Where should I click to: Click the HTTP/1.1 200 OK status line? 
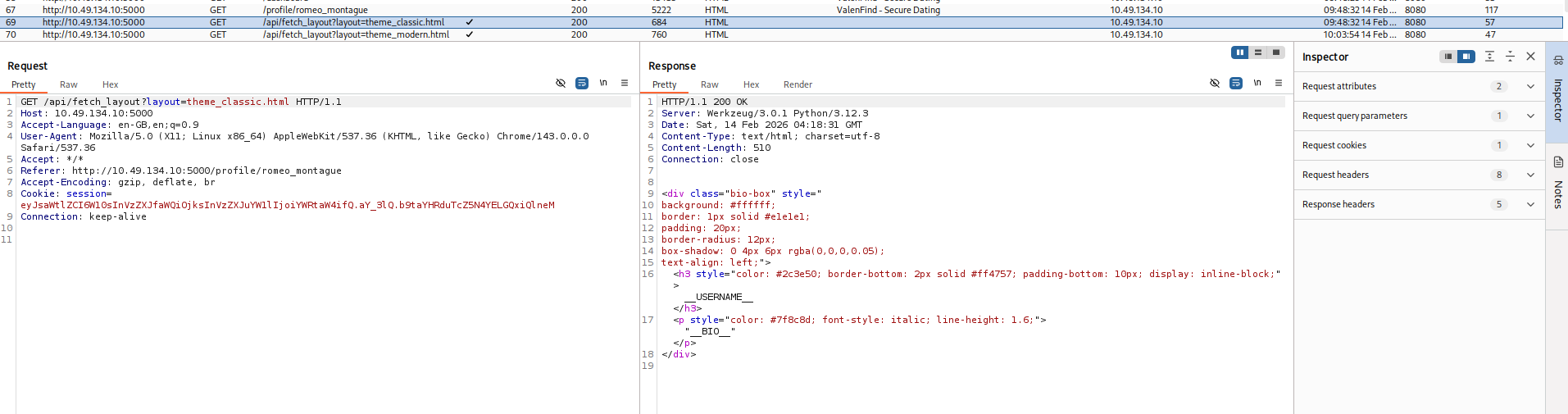(x=705, y=102)
